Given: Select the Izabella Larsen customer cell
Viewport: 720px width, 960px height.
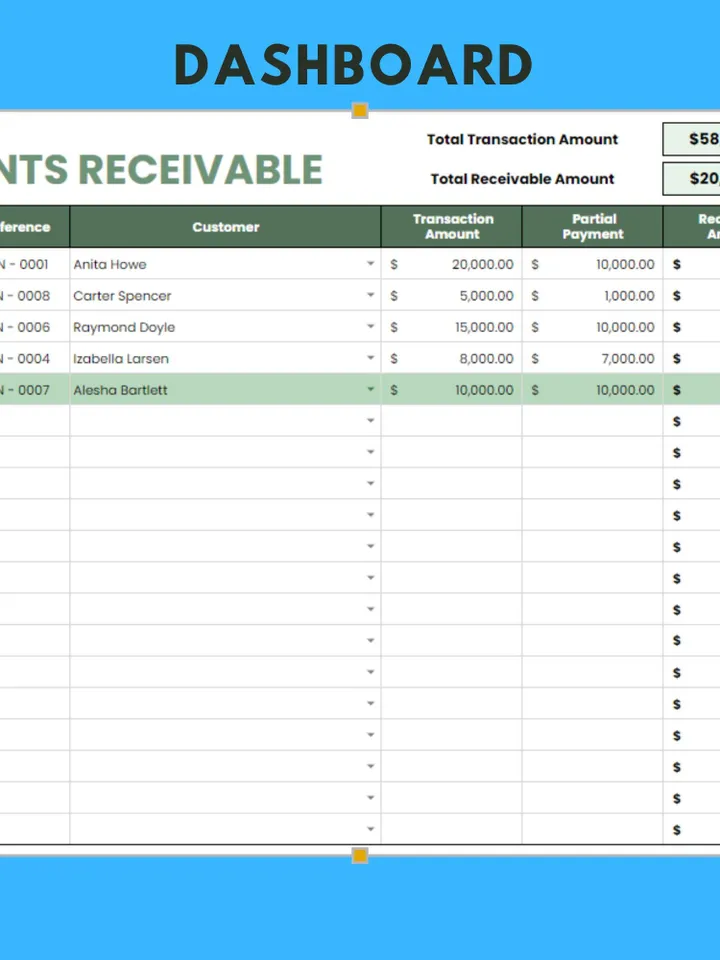Looking at the screenshot, I should [x=225, y=358].
